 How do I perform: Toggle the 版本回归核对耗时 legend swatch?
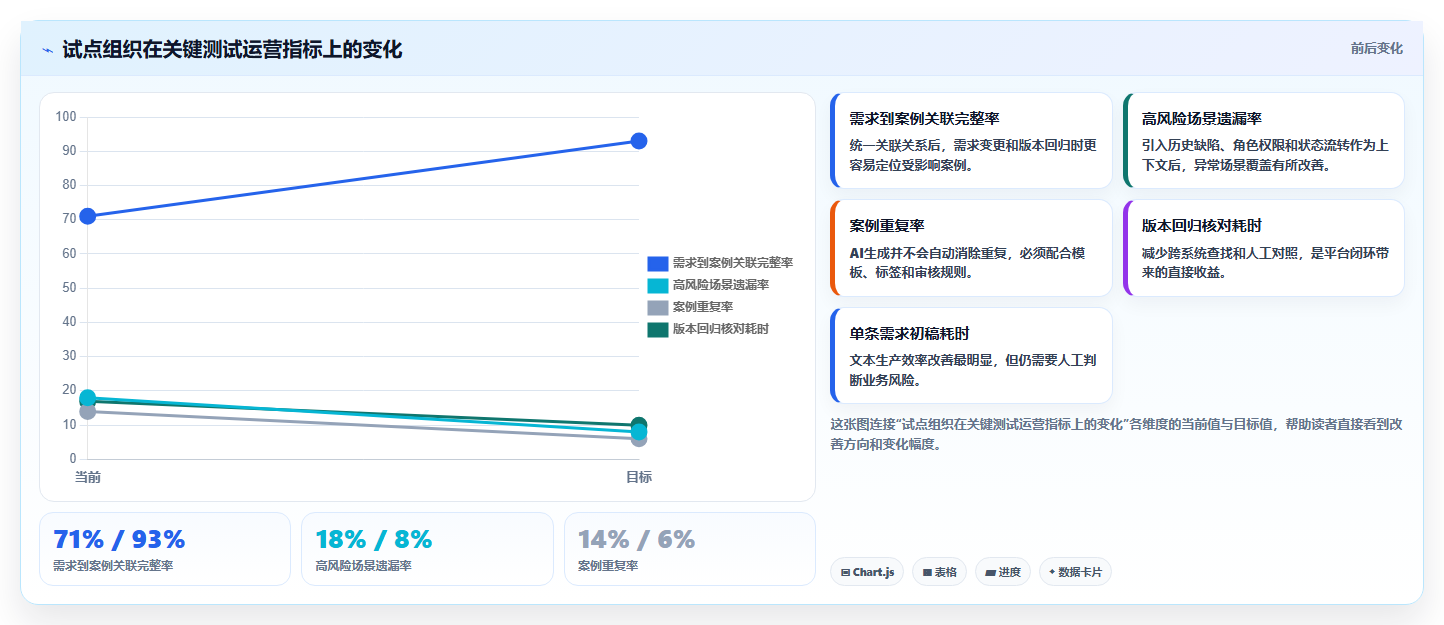tap(657, 329)
